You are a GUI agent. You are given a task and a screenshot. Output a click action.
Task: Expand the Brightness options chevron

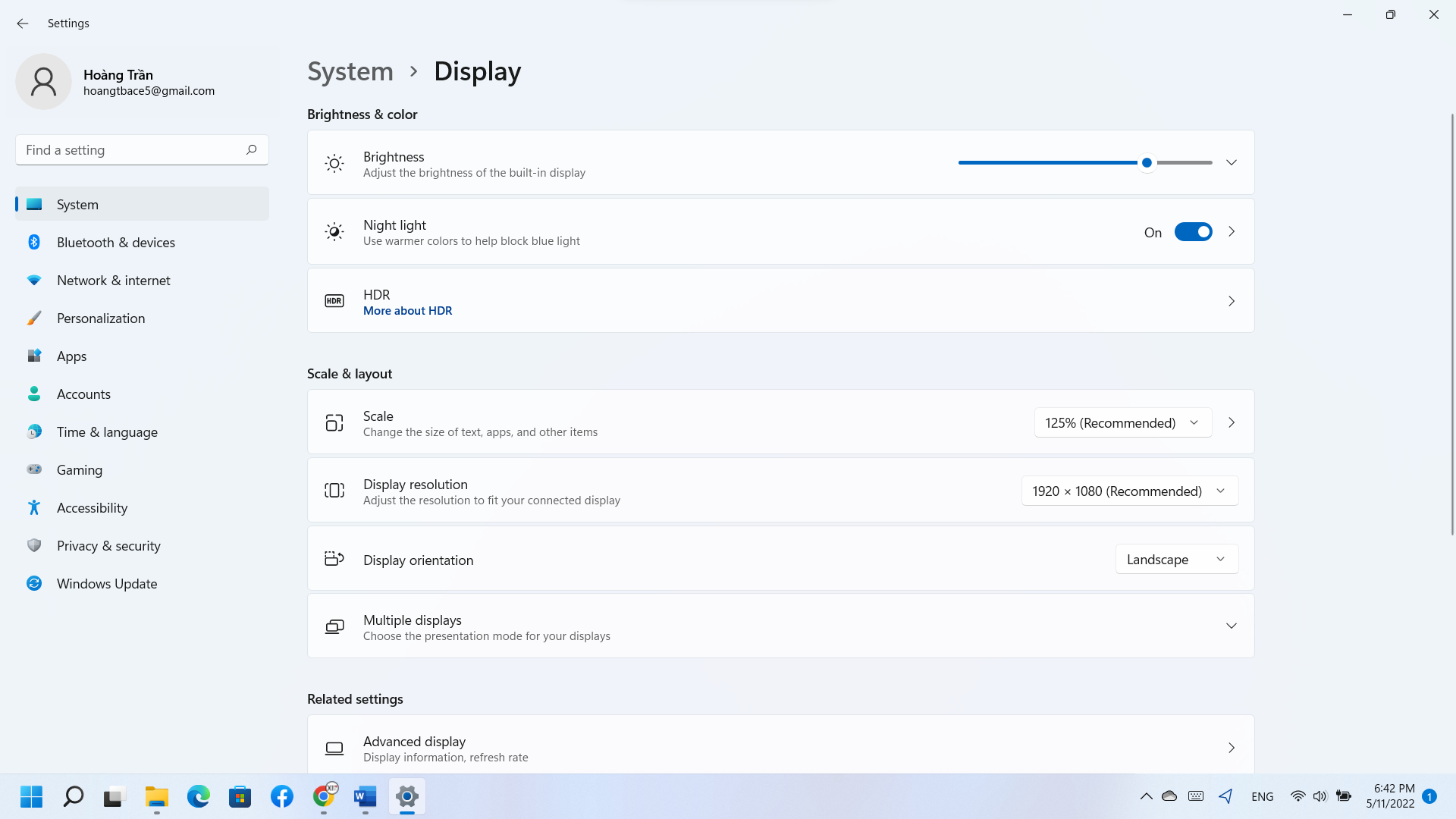[1231, 162]
